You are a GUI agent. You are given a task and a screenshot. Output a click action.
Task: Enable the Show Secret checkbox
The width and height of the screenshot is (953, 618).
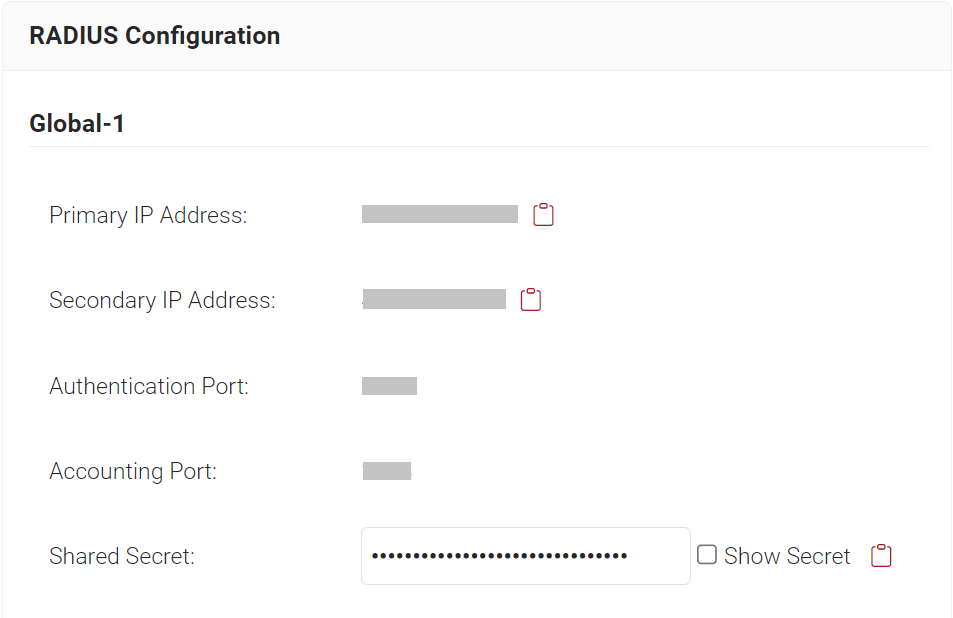point(707,555)
